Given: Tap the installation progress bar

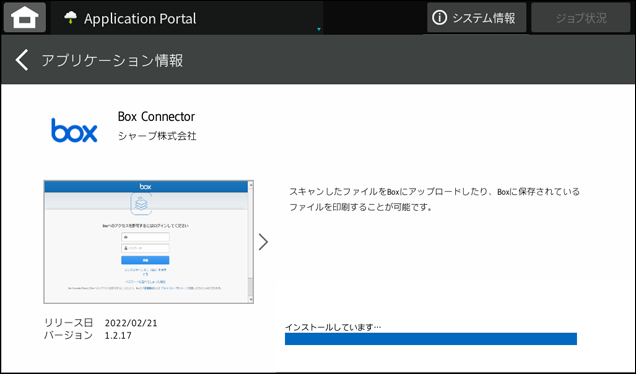Looking at the screenshot, I should coord(431,339).
